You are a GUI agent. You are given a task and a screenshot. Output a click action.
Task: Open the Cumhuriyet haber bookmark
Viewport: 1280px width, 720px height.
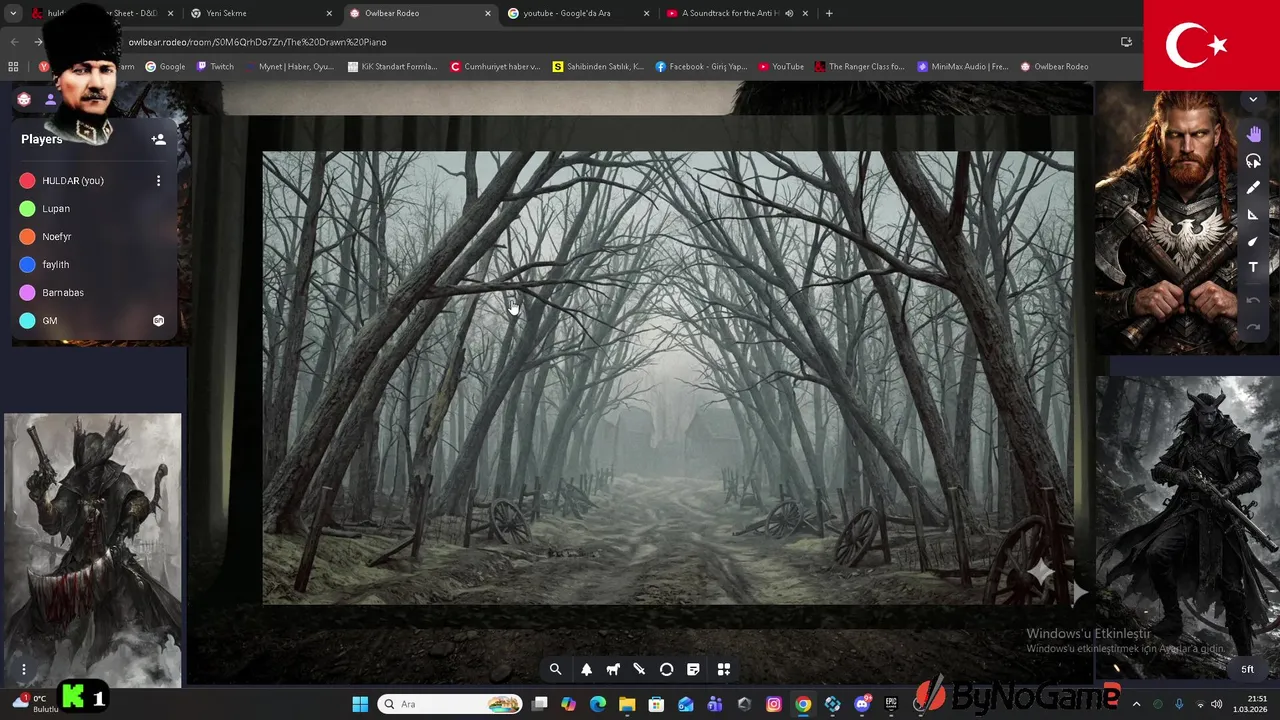(x=495, y=67)
